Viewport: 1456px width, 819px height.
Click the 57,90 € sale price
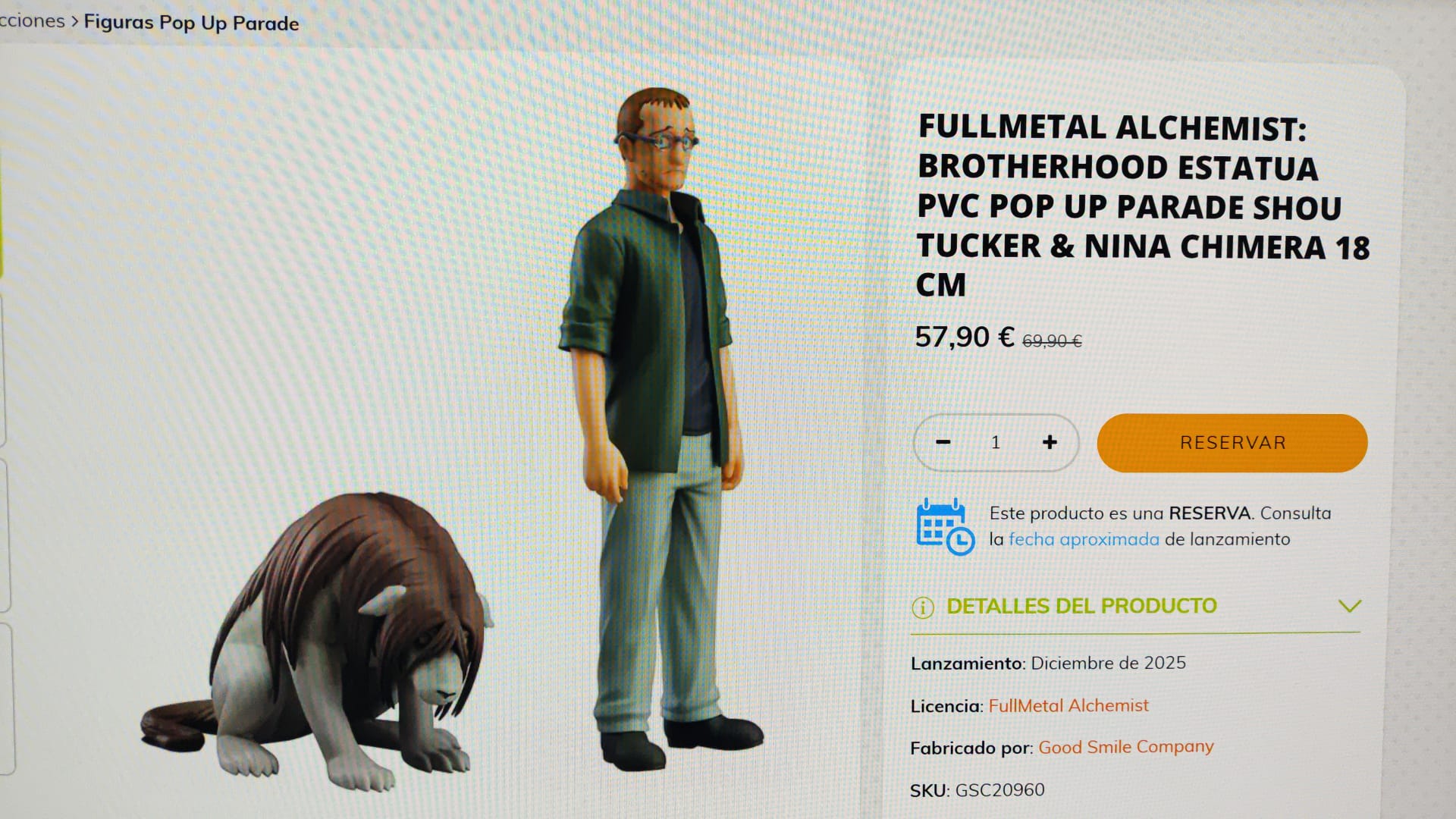click(964, 337)
